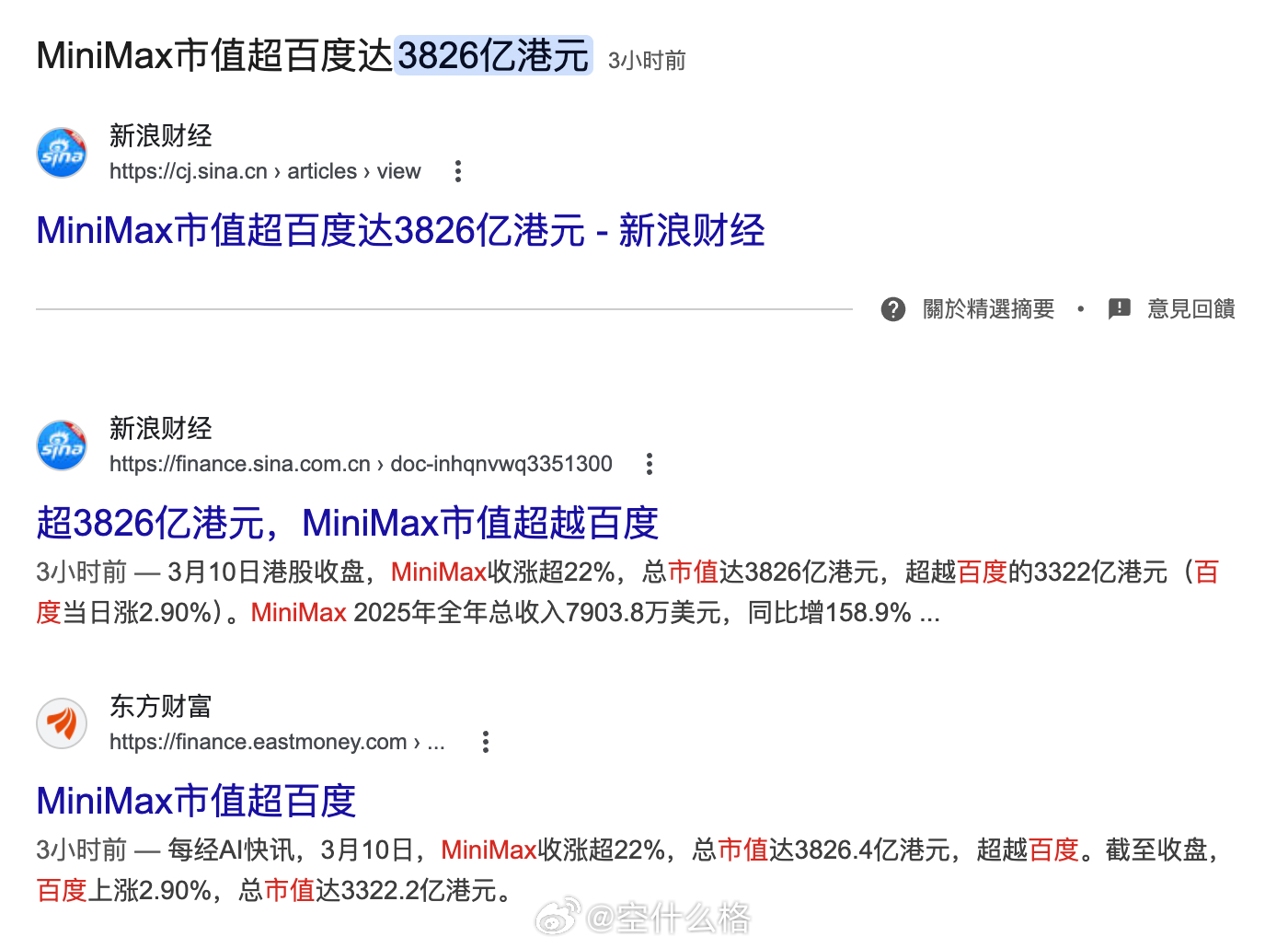Screen dimensions: 1288x948
Task: Click the URL 'https://finance.sina.com.cn › doc-inhqnvwq3351300'
Action: [361, 464]
